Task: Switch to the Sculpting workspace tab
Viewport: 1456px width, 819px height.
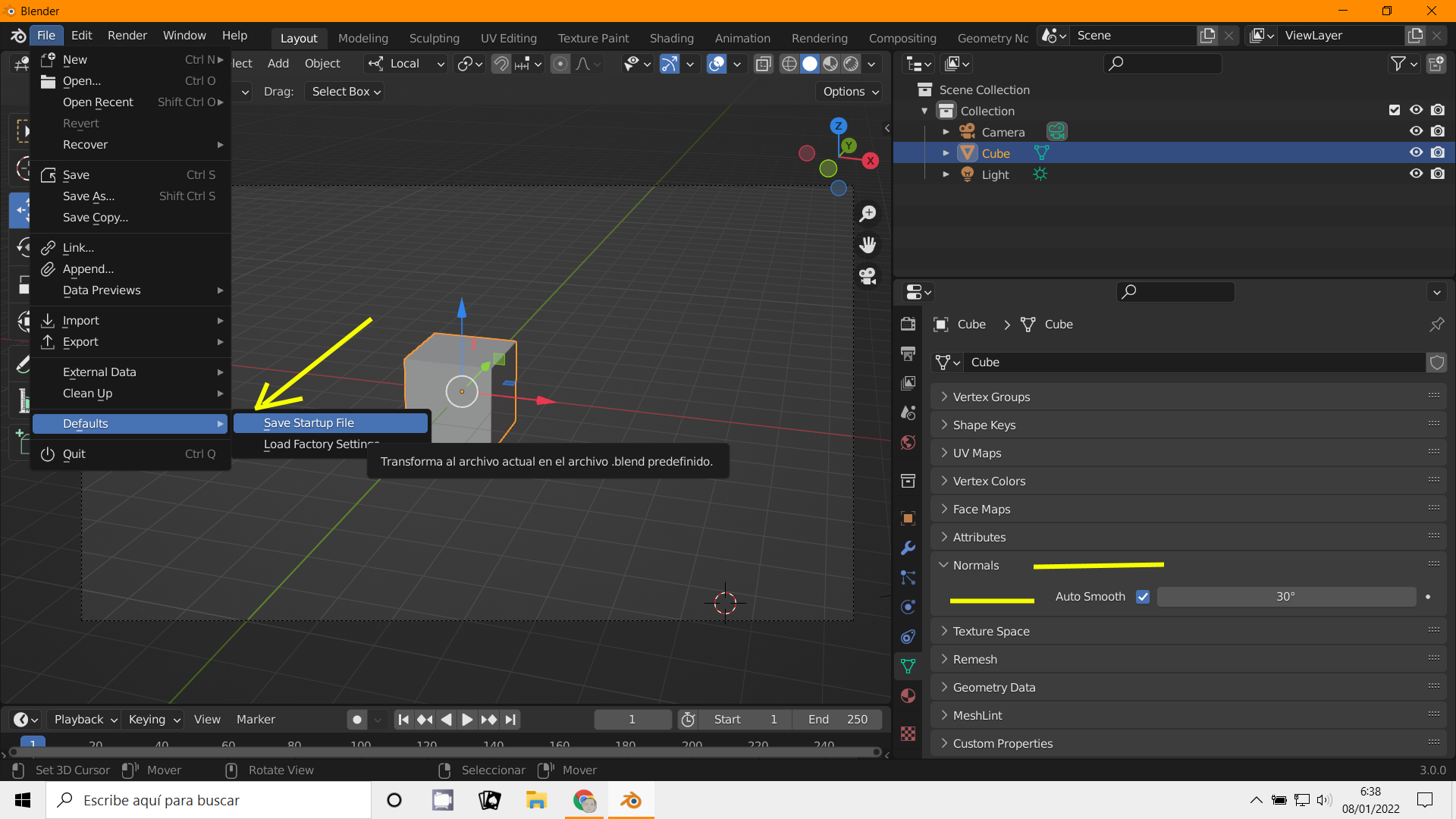Action: click(x=434, y=38)
